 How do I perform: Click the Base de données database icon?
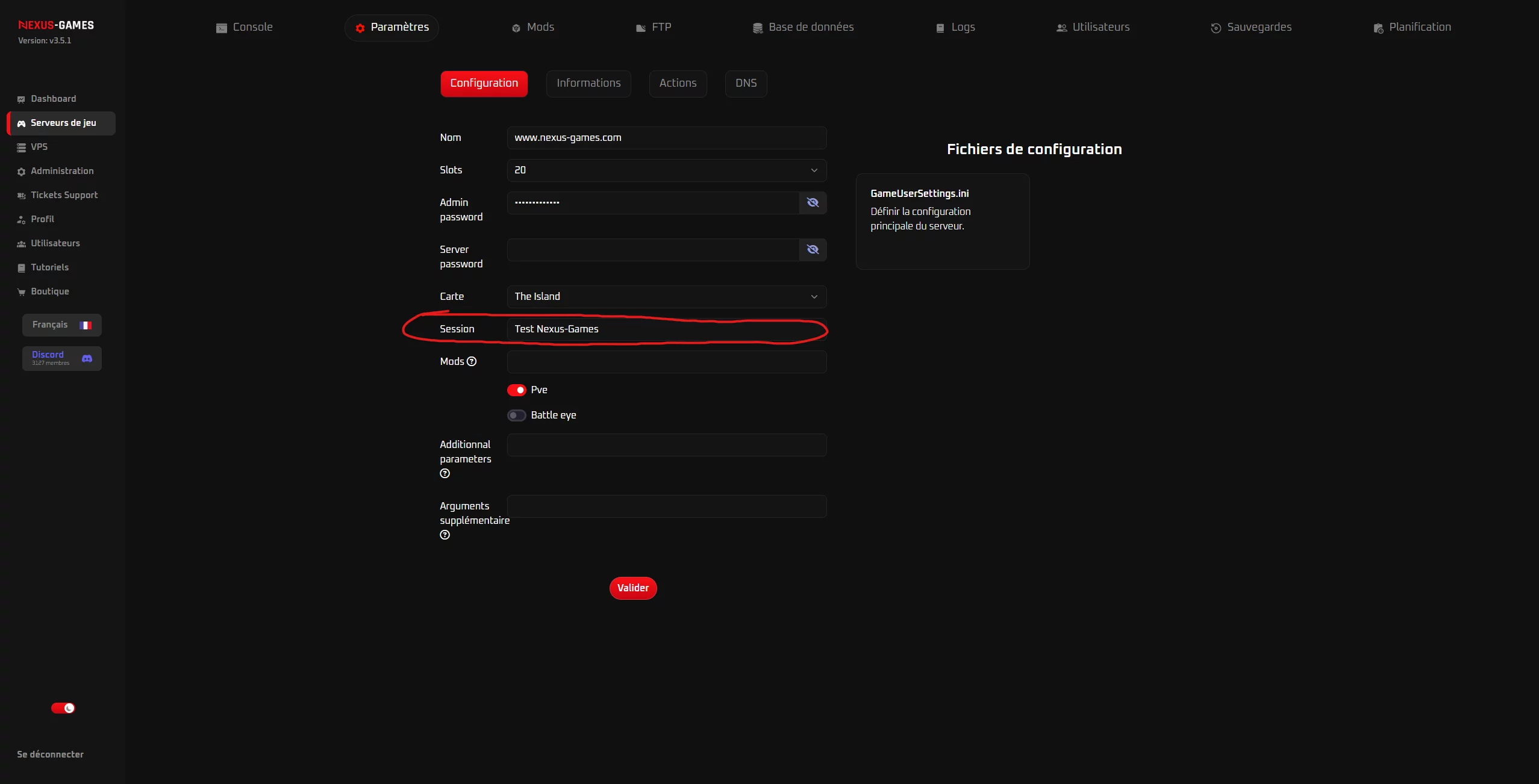pyautogui.click(x=757, y=28)
